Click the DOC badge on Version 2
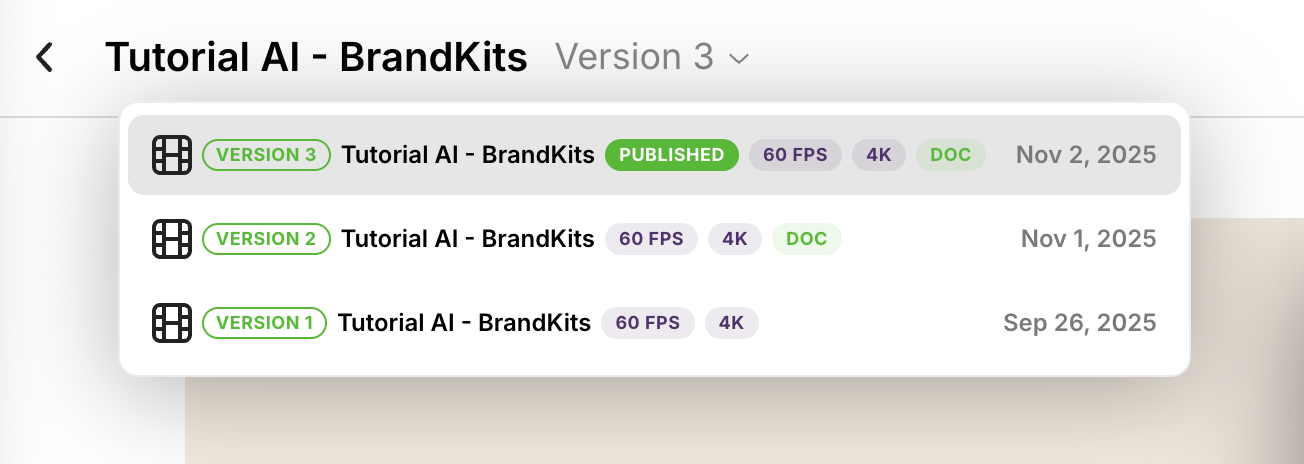 coord(807,239)
